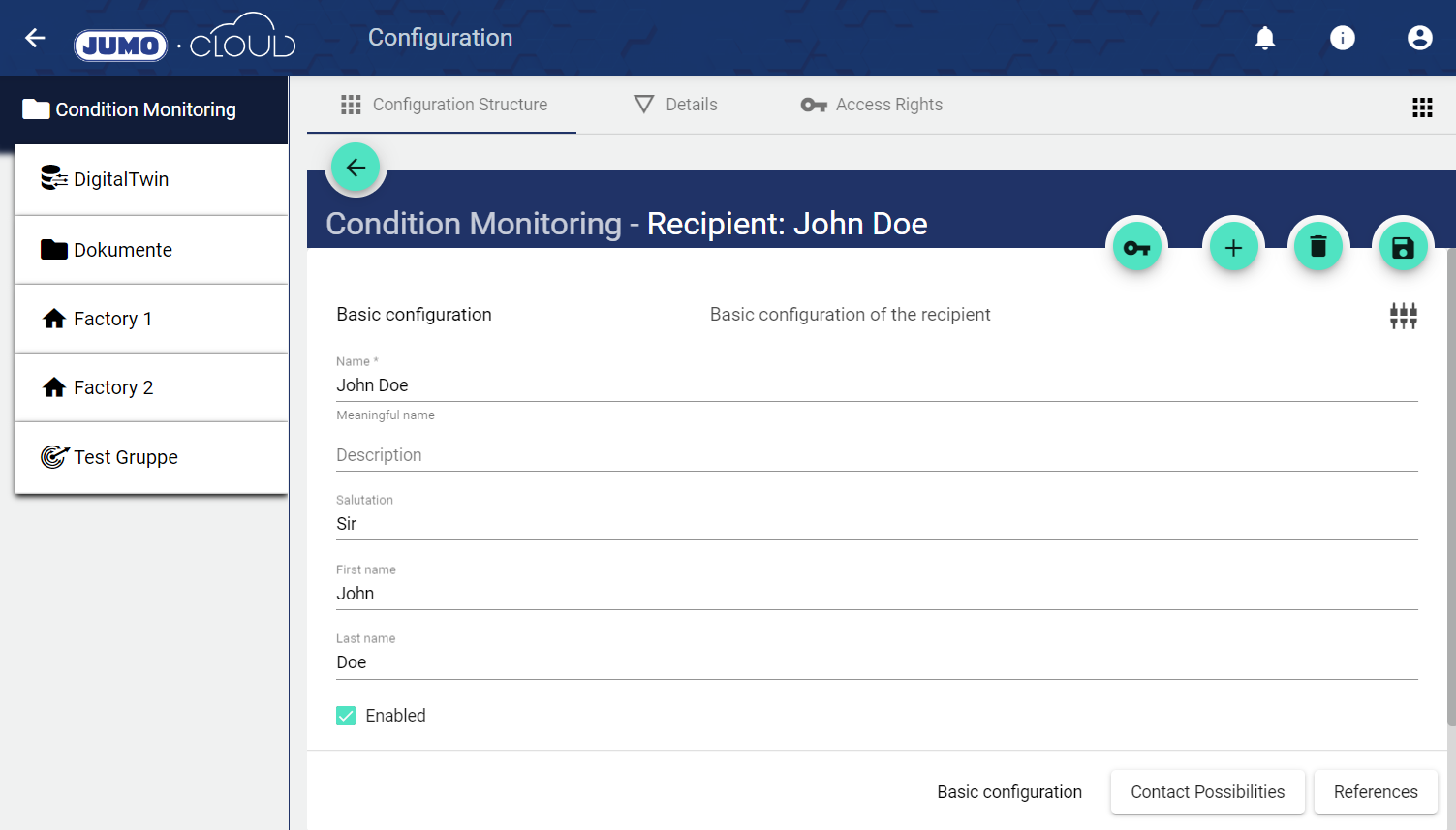Open the References section
Screen dimensions: 1456x830
click(1375, 792)
